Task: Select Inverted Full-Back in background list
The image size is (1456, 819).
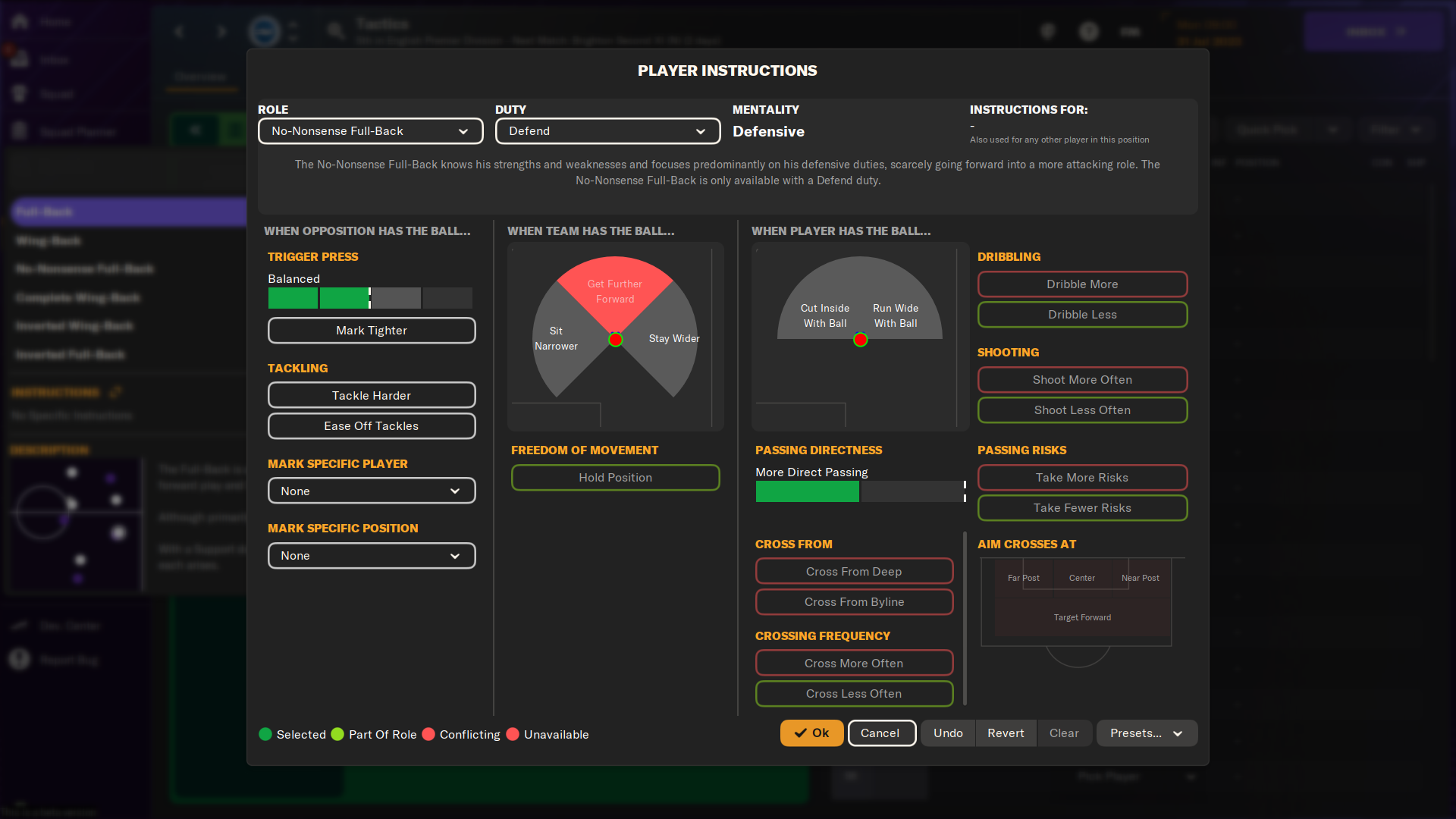Action: (x=71, y=355)
